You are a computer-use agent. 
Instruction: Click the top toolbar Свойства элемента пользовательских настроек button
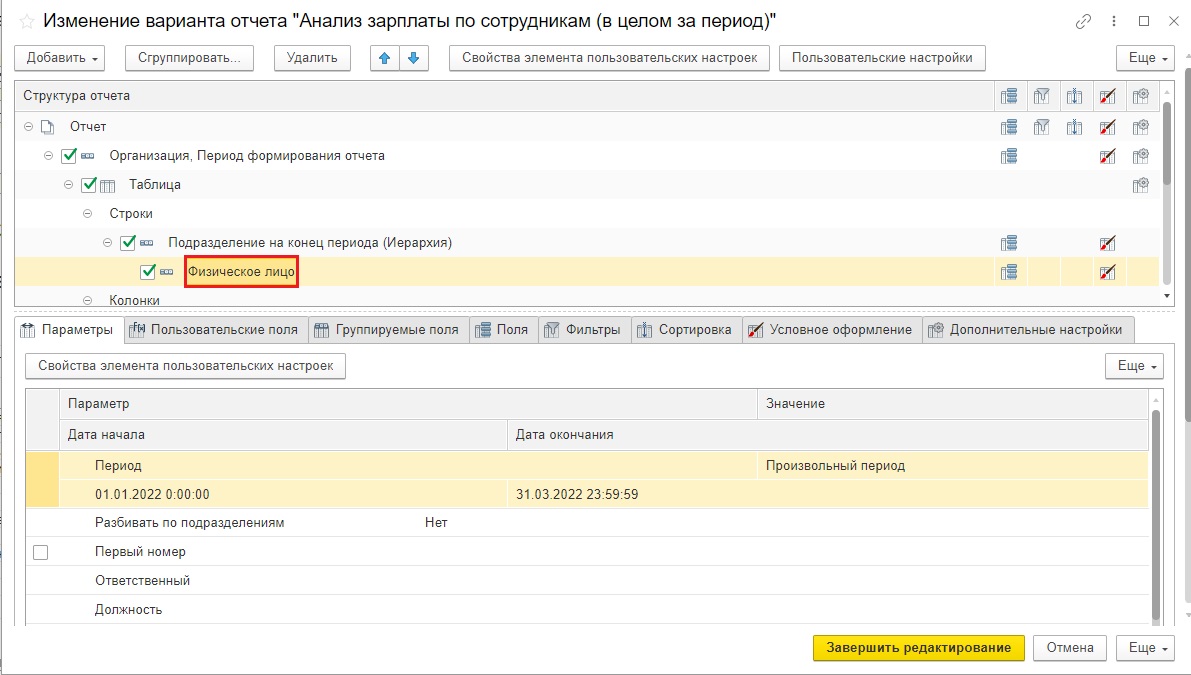tap(609, 58)
